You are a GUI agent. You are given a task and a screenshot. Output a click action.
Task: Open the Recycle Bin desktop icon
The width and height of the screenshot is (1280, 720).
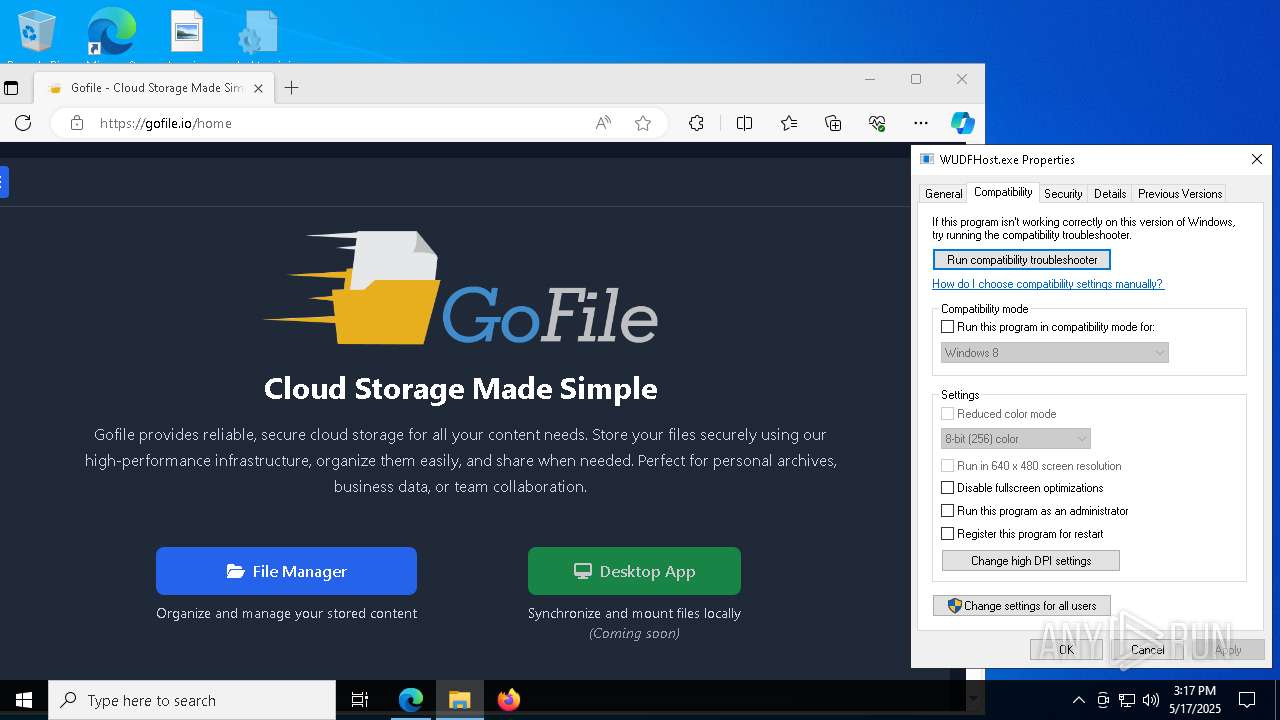coord(37,33)
